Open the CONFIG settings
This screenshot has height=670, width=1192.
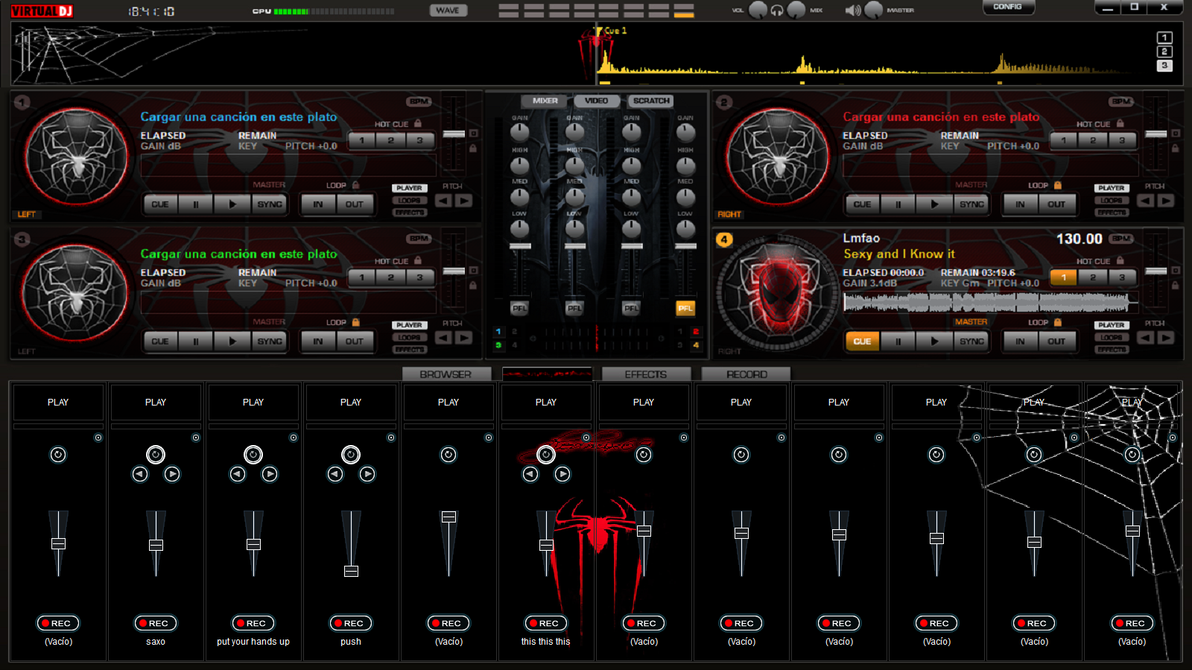1007,7
